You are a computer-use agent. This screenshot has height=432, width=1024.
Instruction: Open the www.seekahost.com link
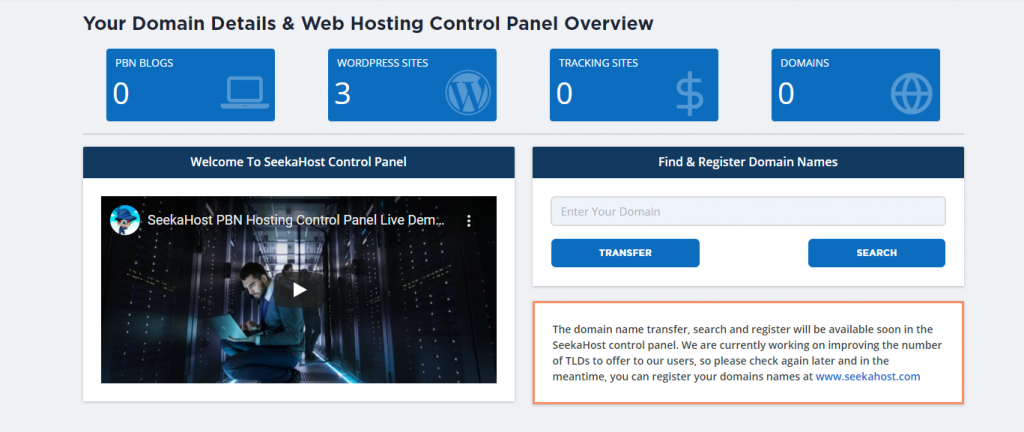click(868, 377)
